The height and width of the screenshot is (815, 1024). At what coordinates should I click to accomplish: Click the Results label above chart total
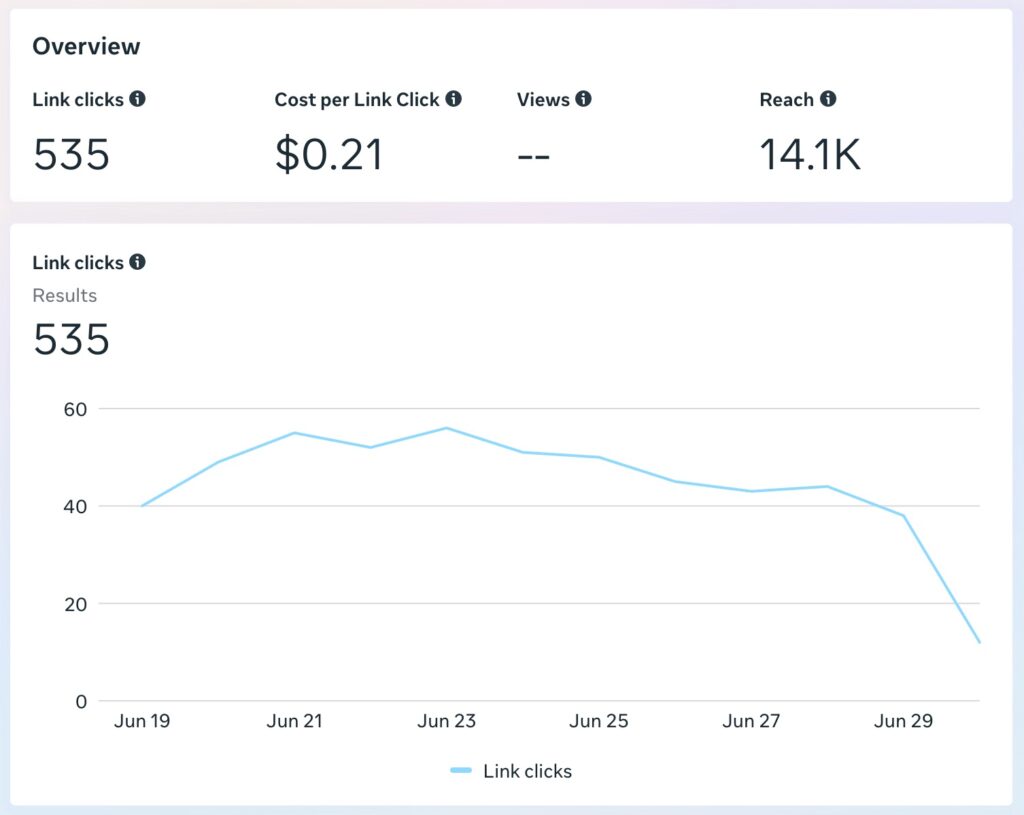pyautogui.click(x=65, y=295)
